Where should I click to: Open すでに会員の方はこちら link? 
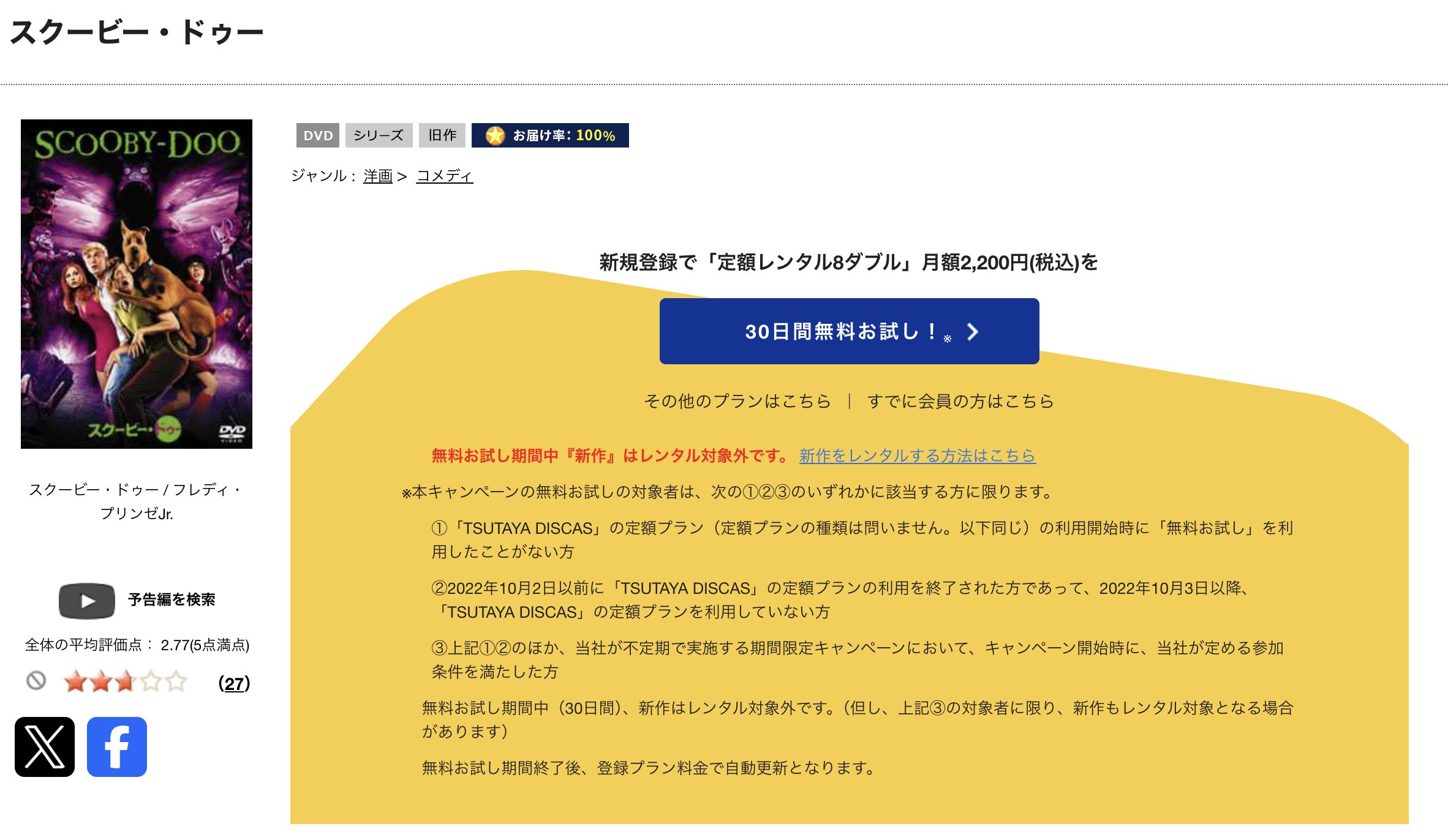pyautogui.click(x=960, y=401)
